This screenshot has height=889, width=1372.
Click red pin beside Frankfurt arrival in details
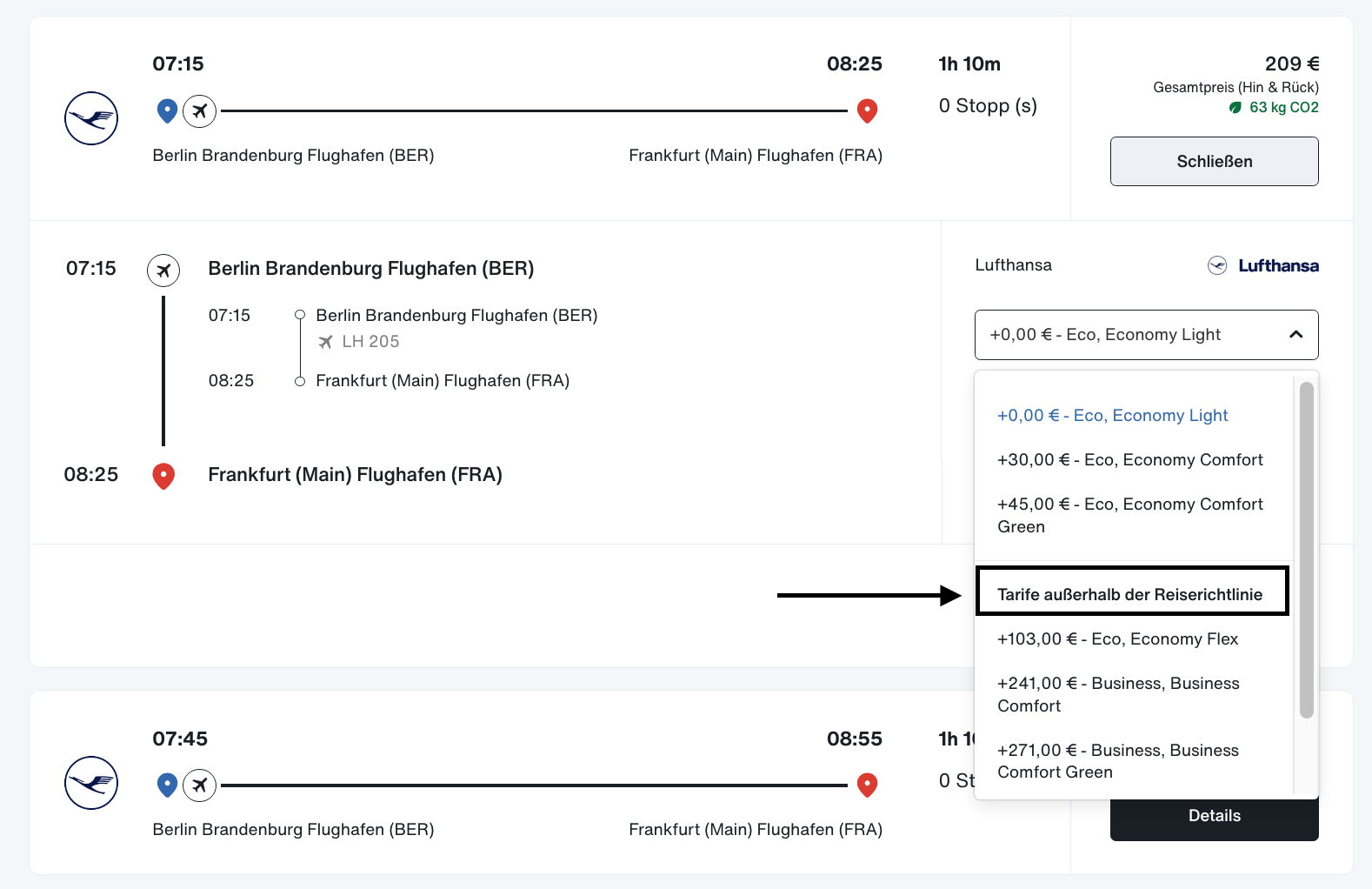point(163,476)
